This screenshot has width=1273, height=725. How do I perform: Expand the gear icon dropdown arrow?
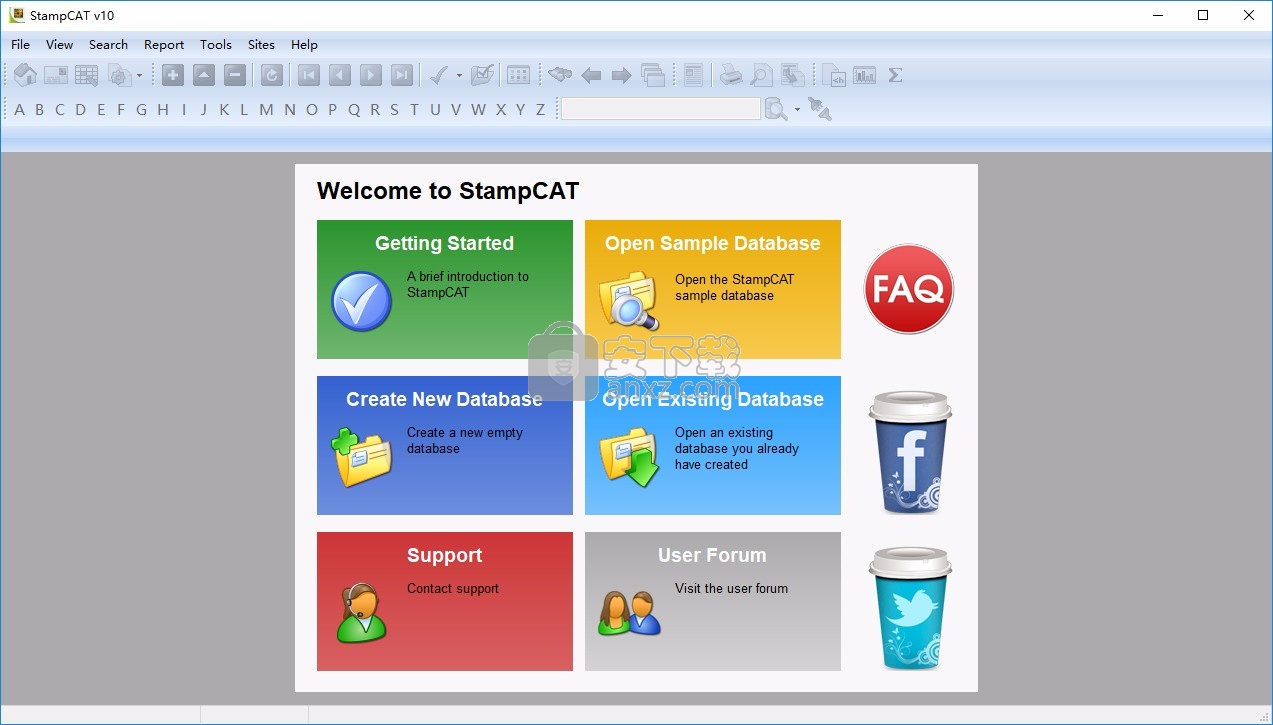click(139, 75)
